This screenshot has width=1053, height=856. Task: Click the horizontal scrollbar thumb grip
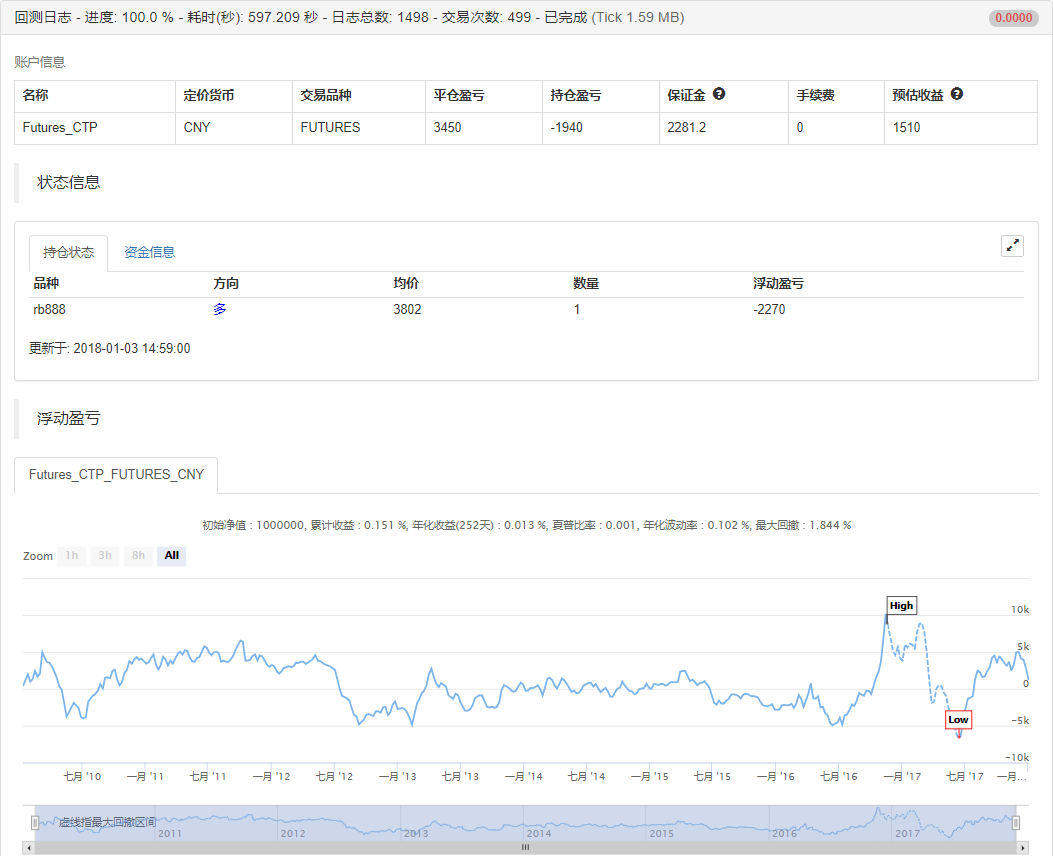525,847
